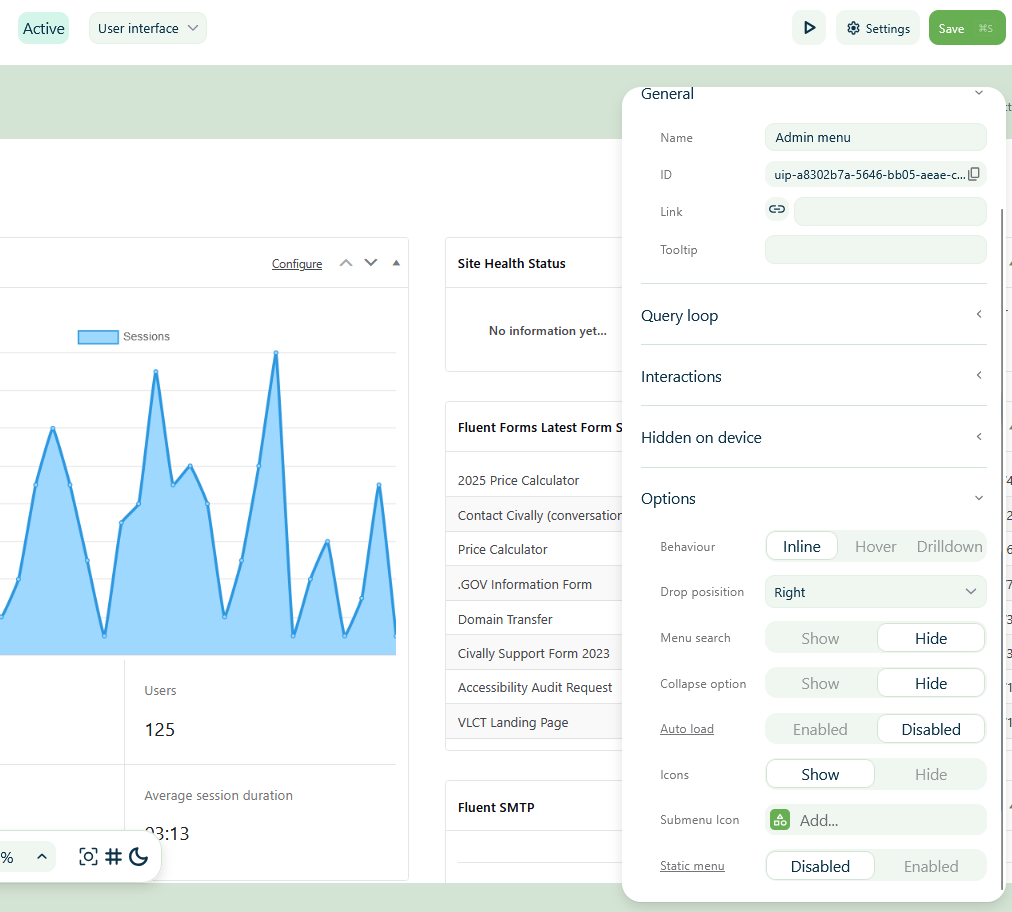Open the Drop position dropdown
This screenshot has height=912, width=1012.
click(875, 592)
